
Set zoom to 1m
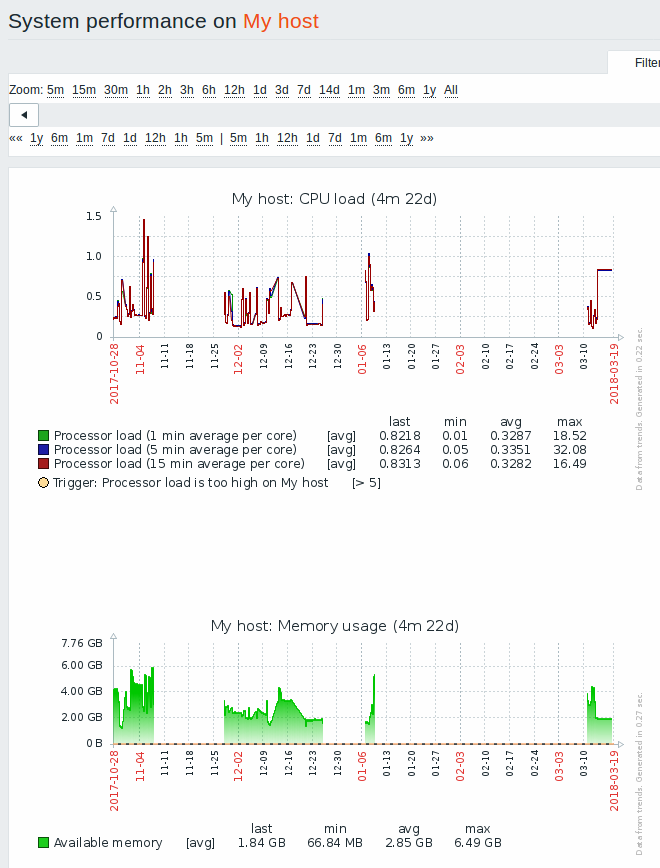pyautogui.click(x=356, y=90)
